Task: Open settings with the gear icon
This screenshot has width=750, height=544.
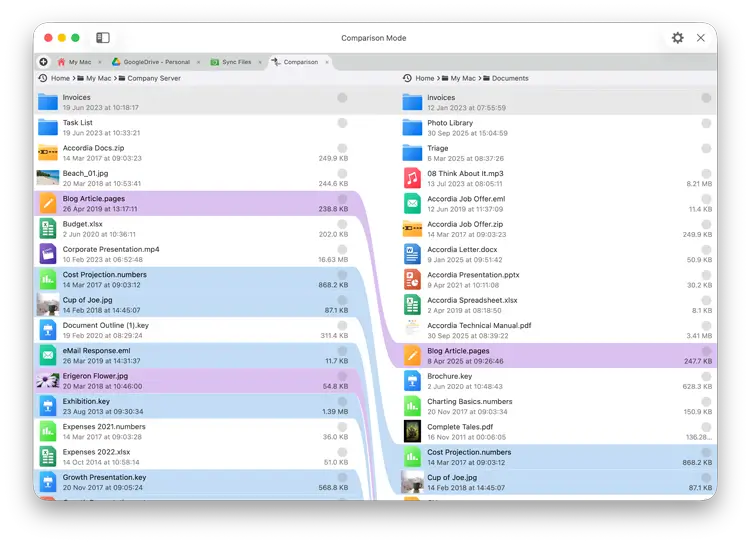Action: [x=678, y=38]
